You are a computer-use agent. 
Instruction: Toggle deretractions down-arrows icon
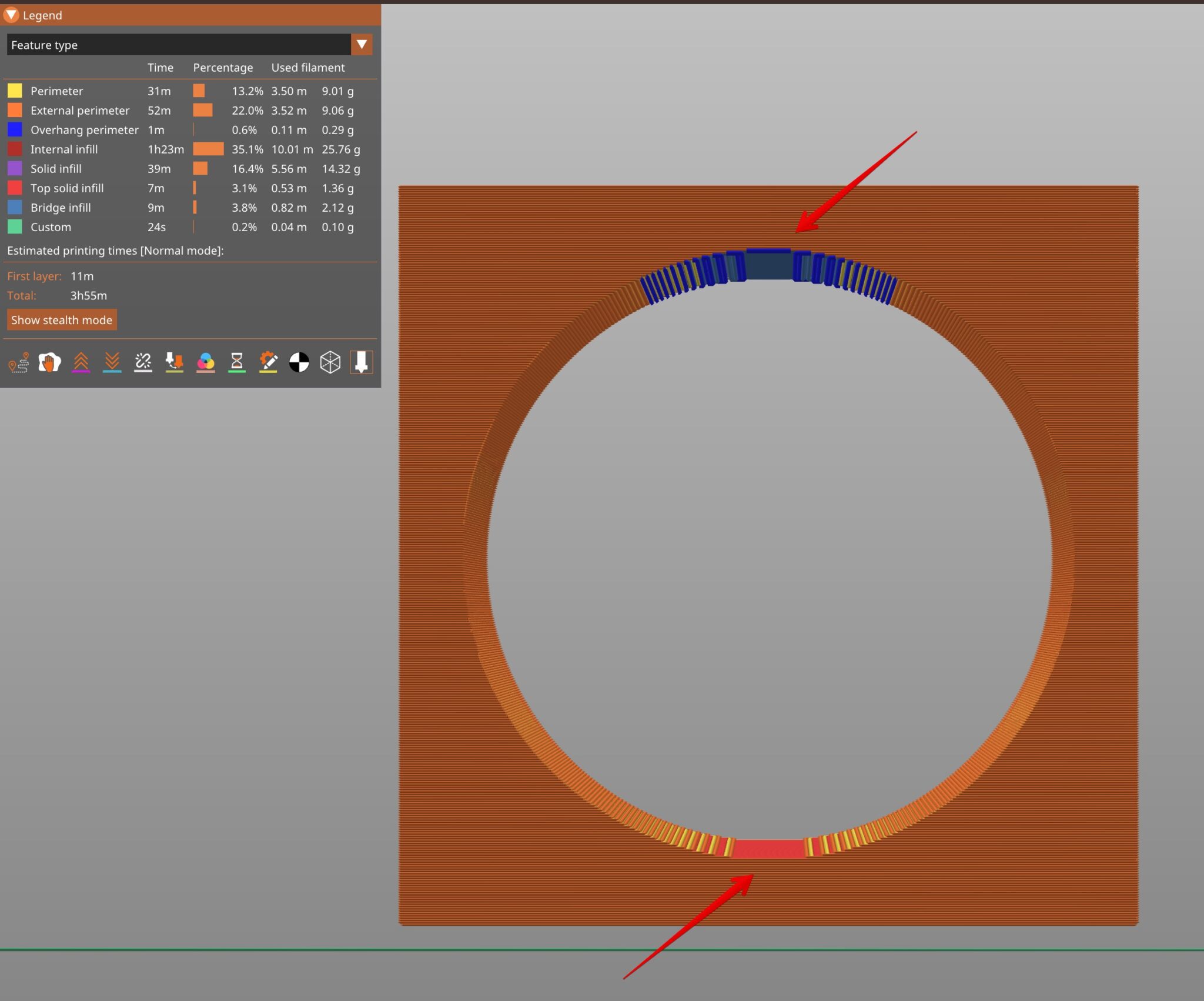point(112,362)
